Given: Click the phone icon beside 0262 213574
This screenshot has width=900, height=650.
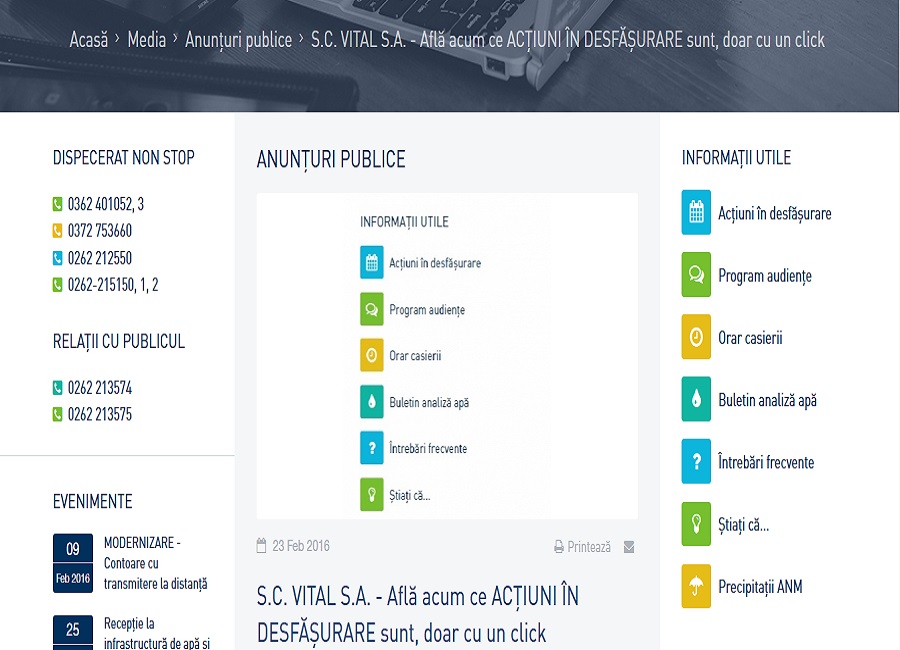Looking at the screenshot, I should [57, 388].
